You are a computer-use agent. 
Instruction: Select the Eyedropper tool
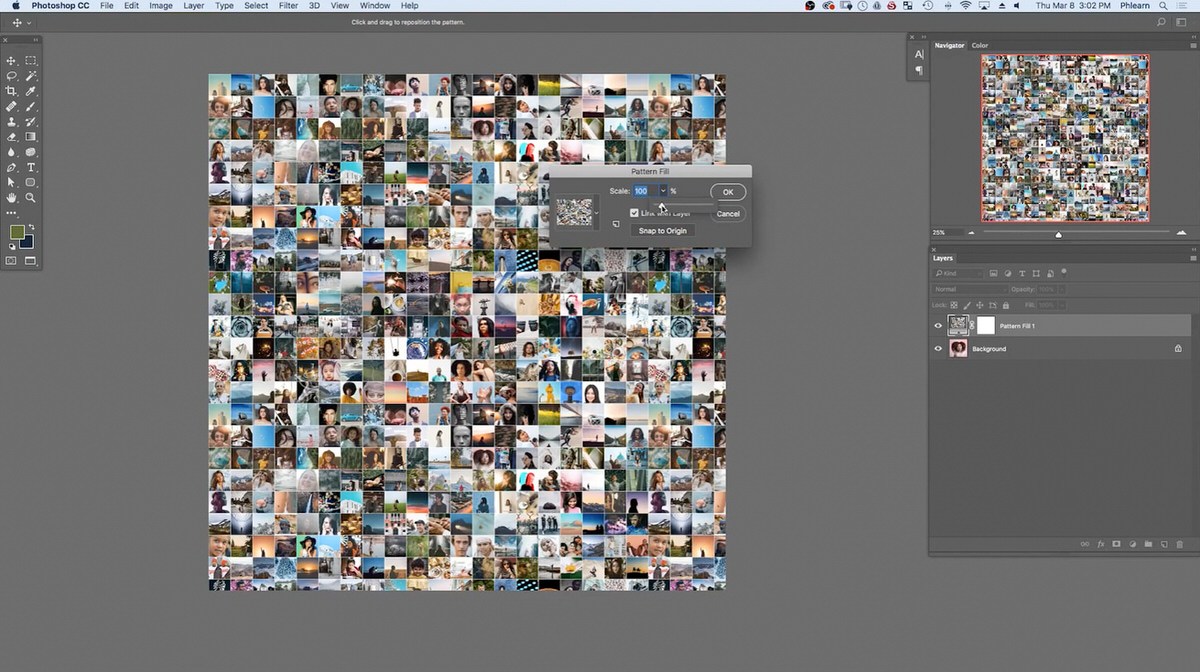tap(31, 91)
